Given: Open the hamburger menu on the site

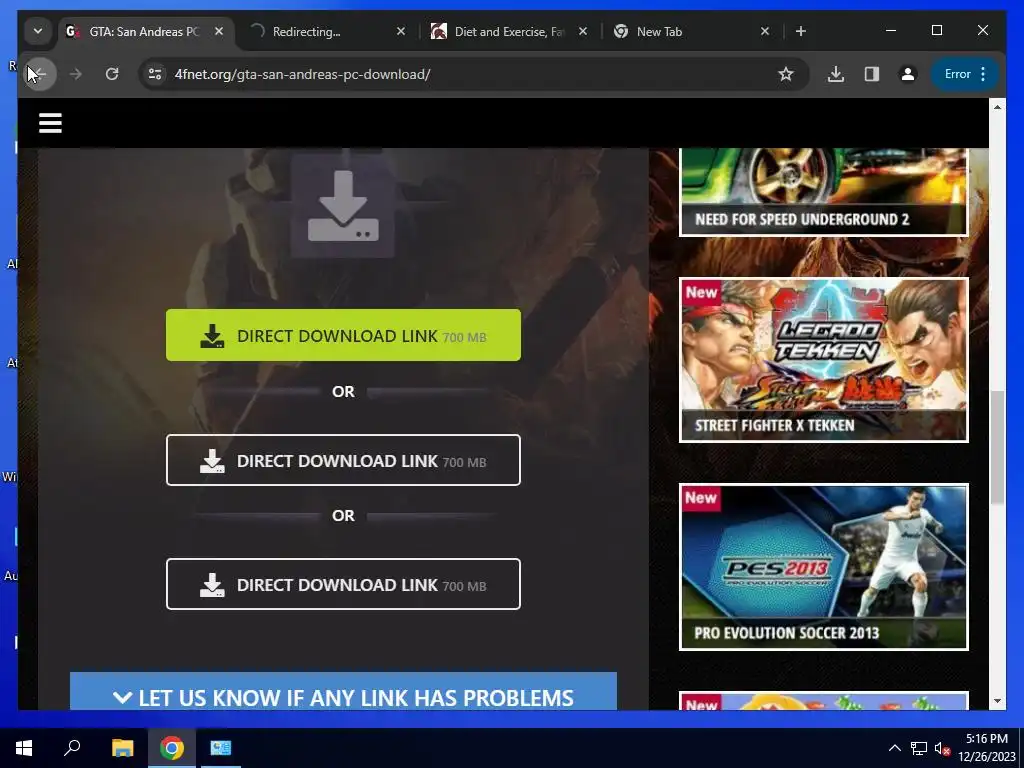Looking at the screenshot, I should pyautogui.click(x=50, y=123).
